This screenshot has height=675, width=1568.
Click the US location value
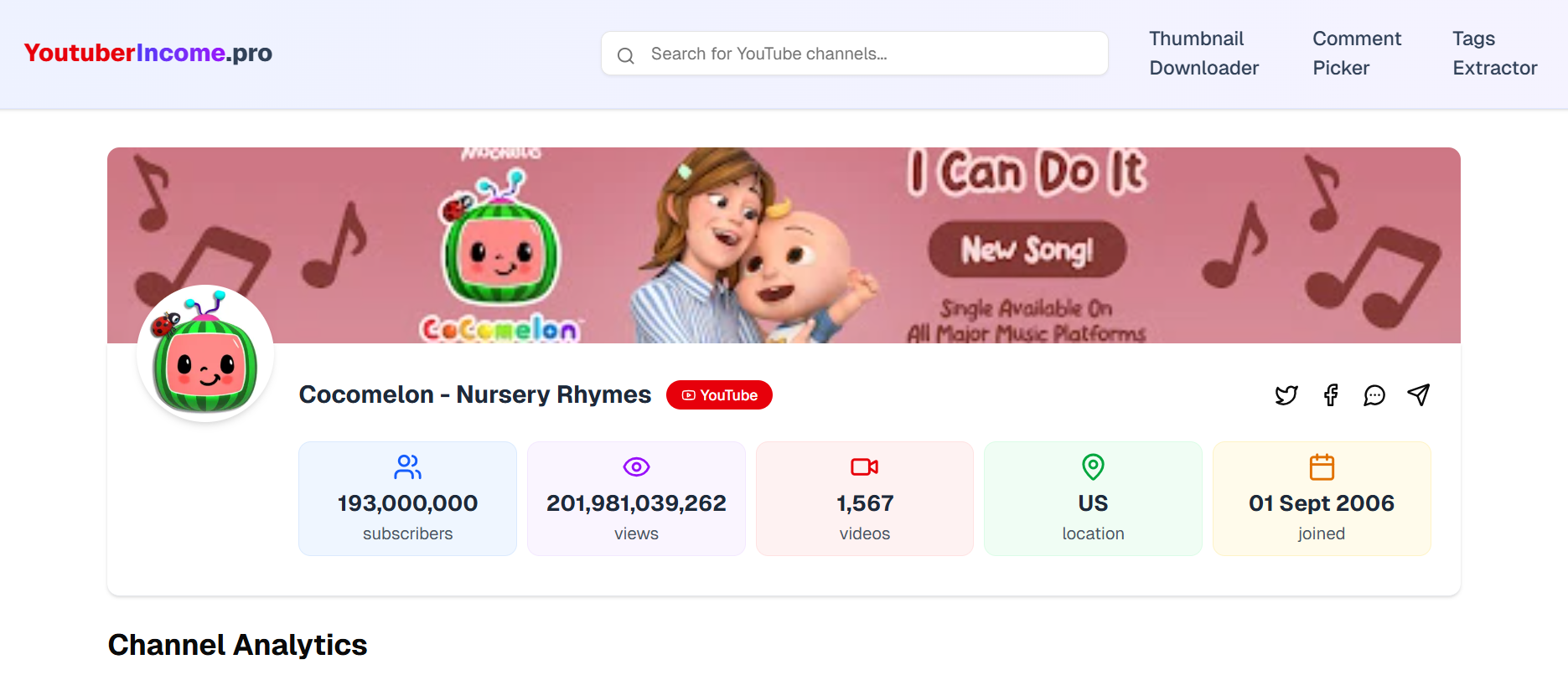point(1094,503)
